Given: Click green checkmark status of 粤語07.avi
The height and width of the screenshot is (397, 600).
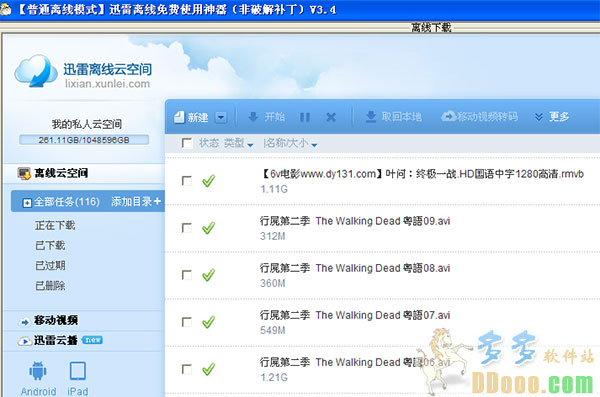Looking at the screenshot, I should point(209,322).
